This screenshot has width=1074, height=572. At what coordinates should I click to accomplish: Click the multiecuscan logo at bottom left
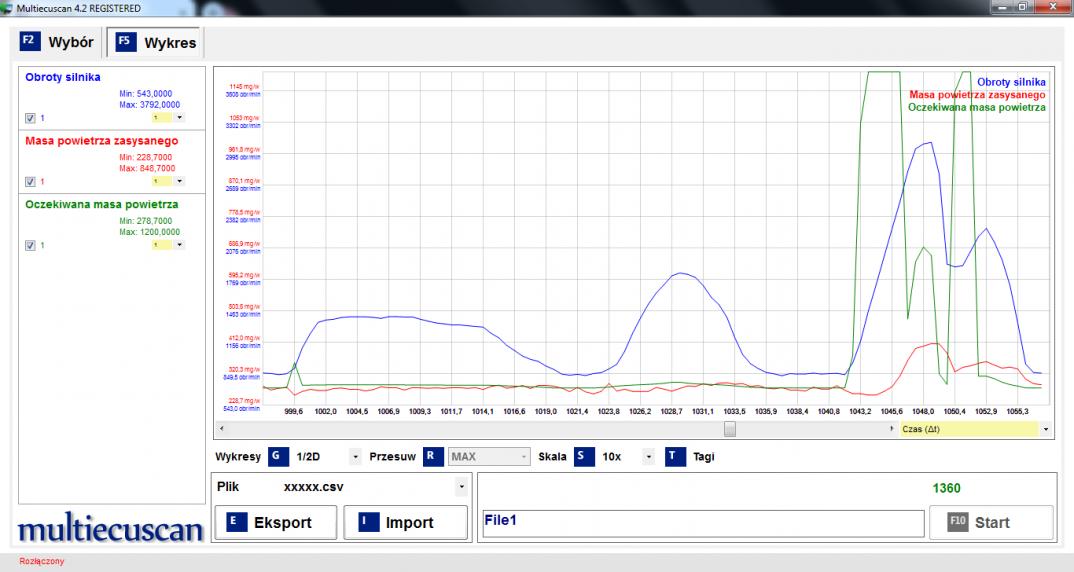[110, 529]
